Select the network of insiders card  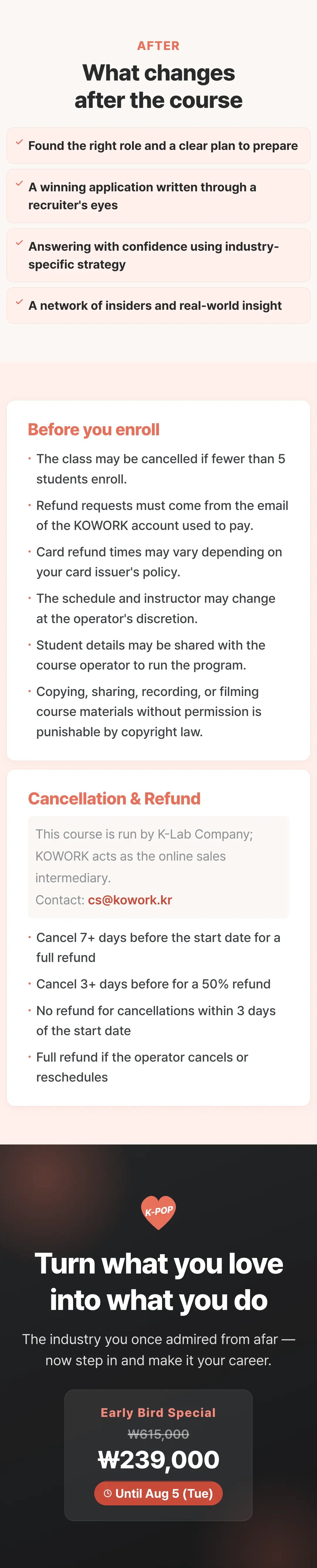click(x=158, y=306)
